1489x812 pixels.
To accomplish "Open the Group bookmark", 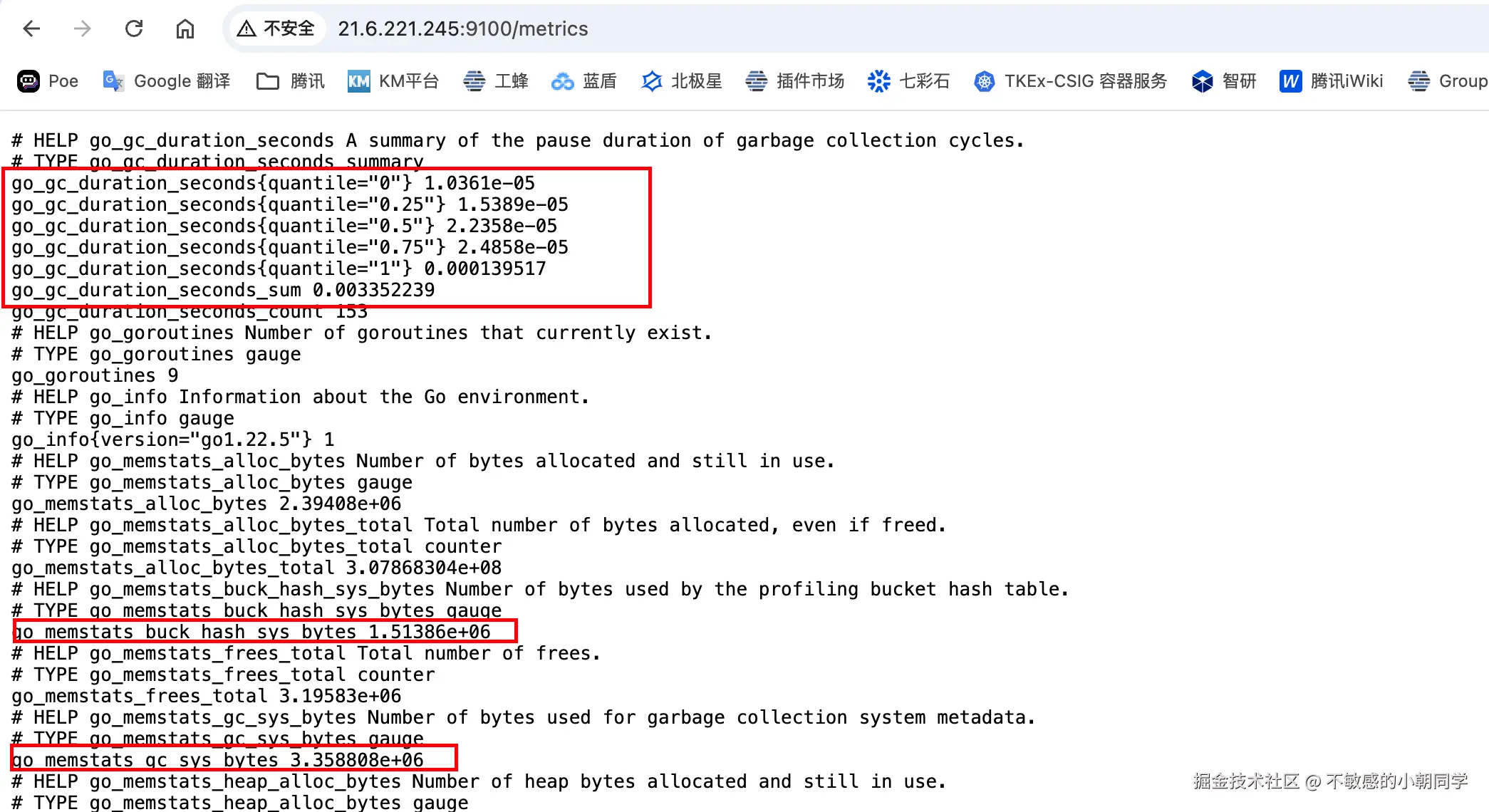I will (x=1448, y=81).
